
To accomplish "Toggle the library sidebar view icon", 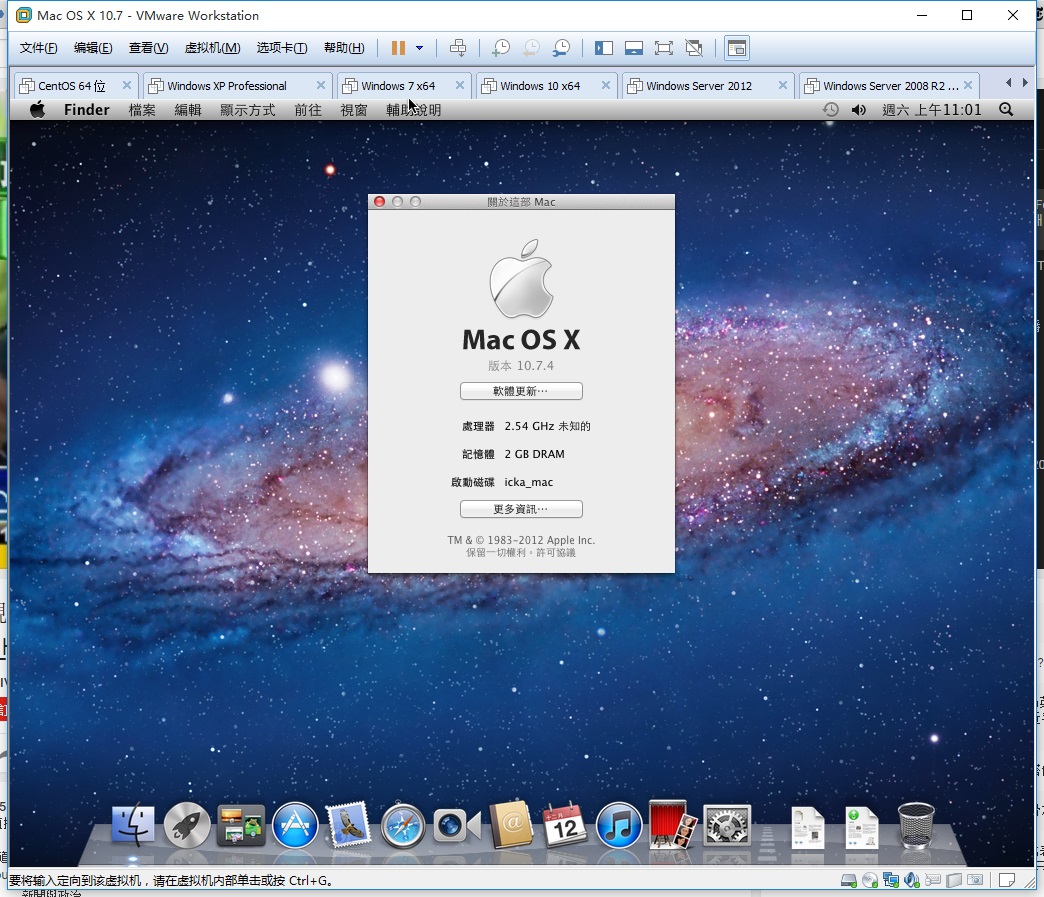I will coord(603,48).
